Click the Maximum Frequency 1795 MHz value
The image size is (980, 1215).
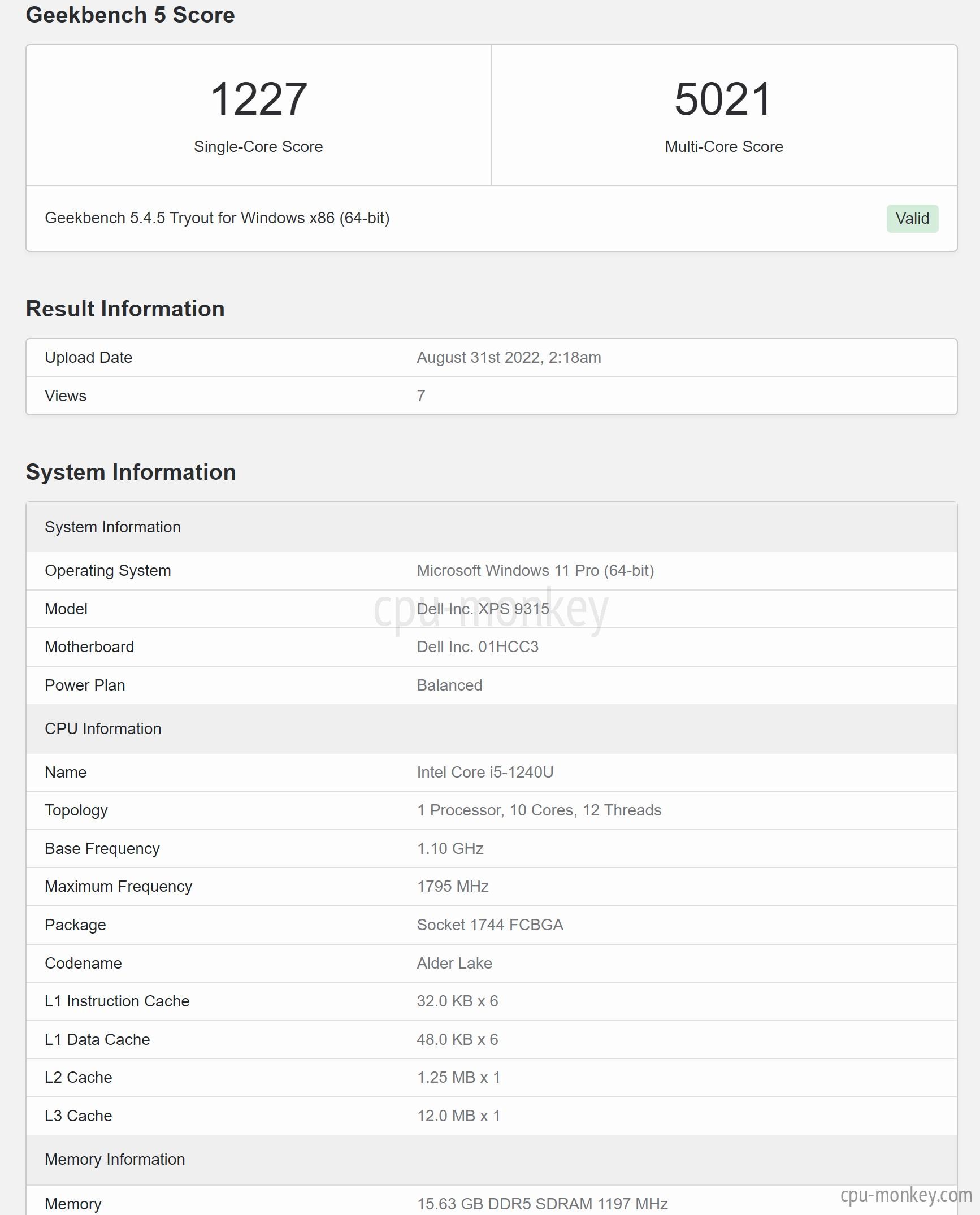453,887
